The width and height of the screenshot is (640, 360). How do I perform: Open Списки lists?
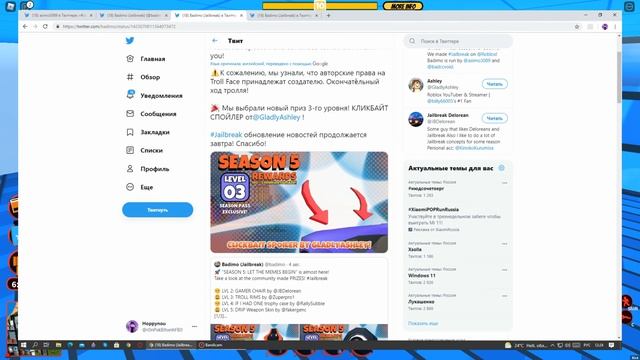144,150
